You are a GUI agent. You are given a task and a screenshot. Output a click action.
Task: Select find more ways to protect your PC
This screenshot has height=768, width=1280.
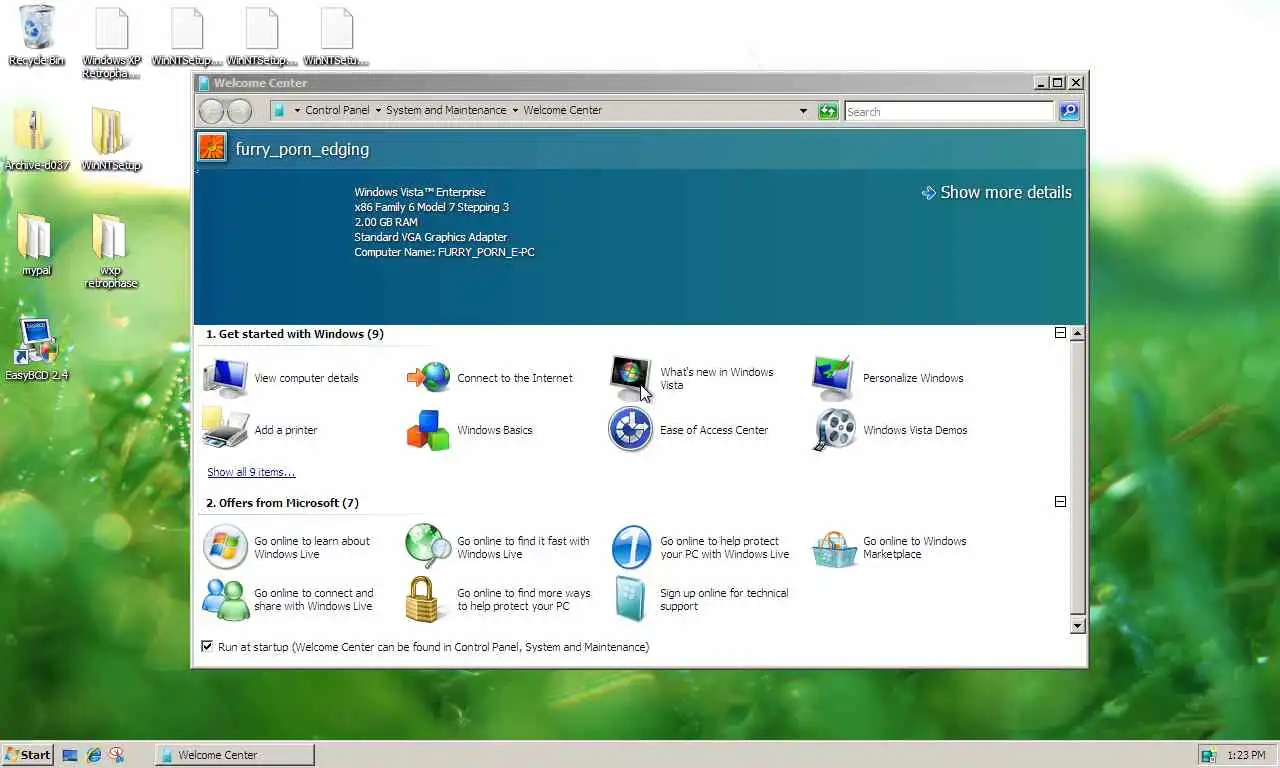pos(498,600)
